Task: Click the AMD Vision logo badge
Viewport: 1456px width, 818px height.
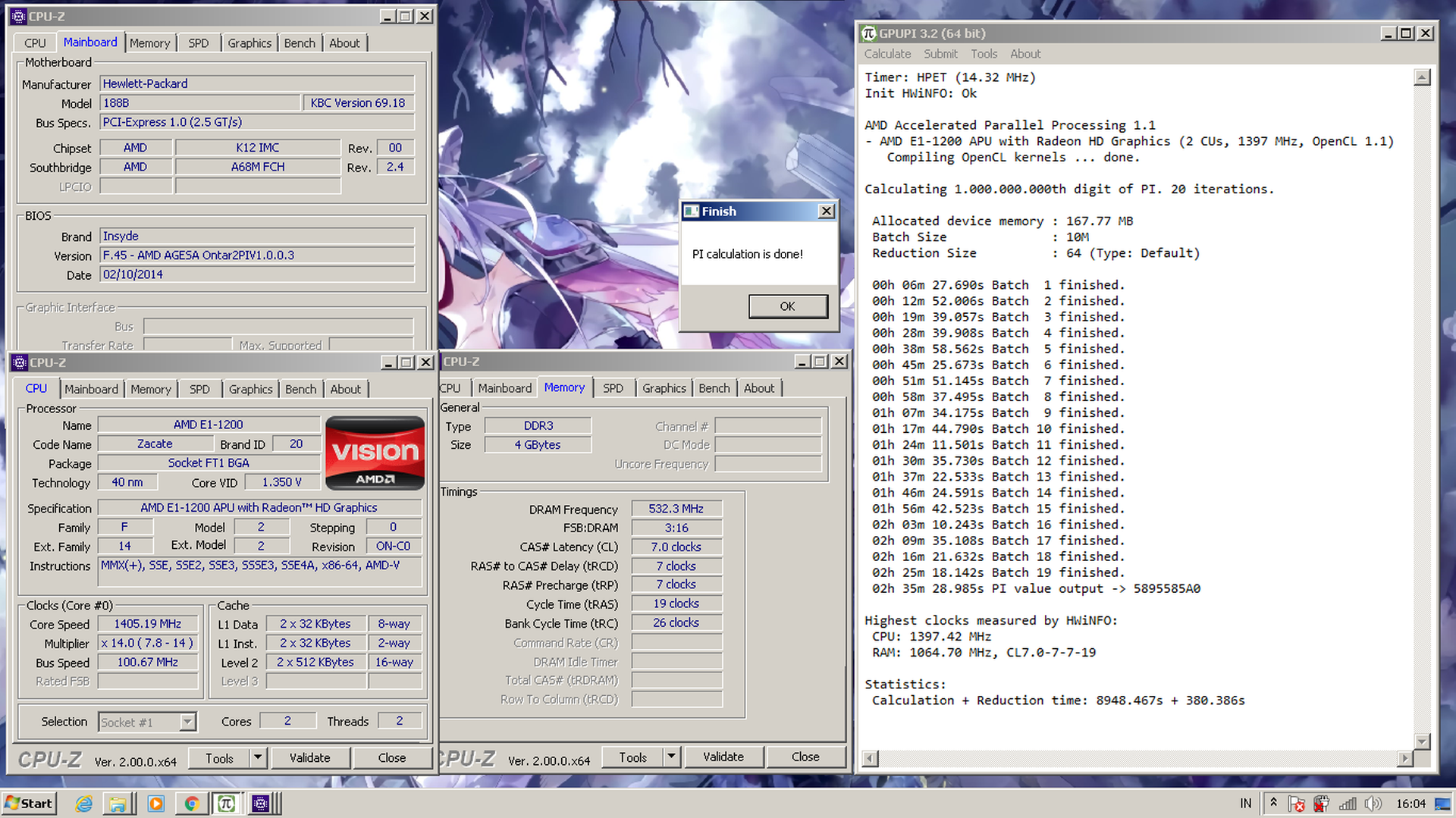Action: coord(375,453)
